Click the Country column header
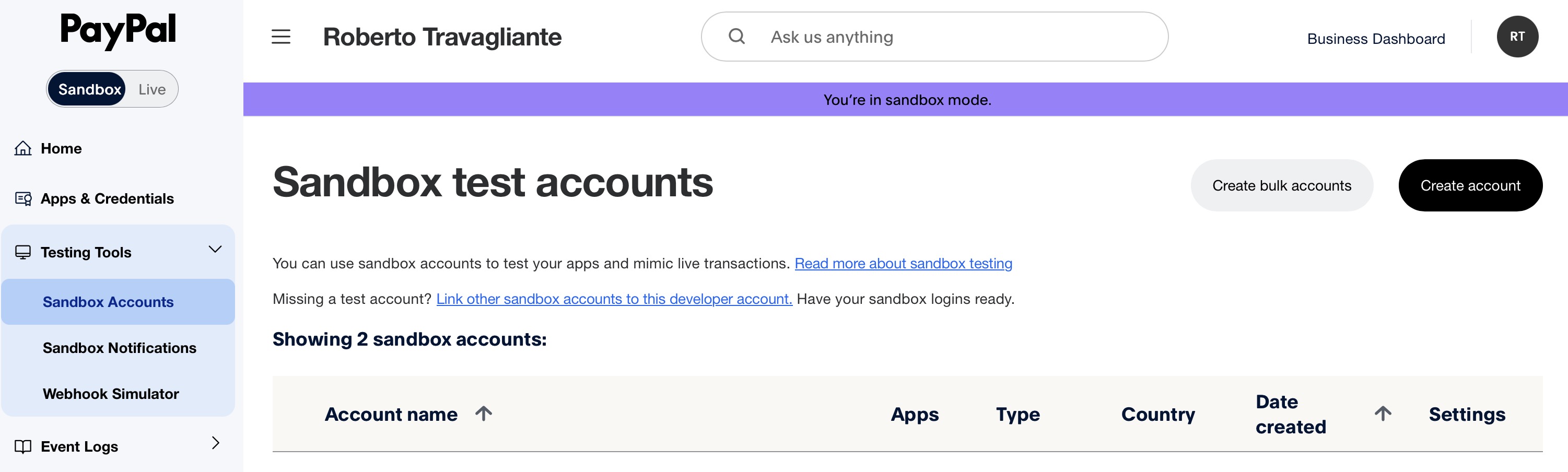 [1158, 414]
